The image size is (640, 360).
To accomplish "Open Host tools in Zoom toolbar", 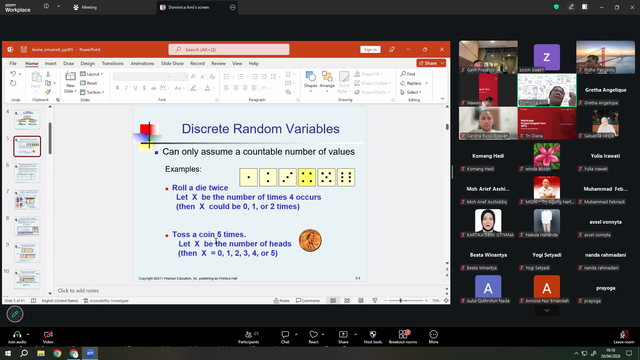I will click(x=373, y=337).
